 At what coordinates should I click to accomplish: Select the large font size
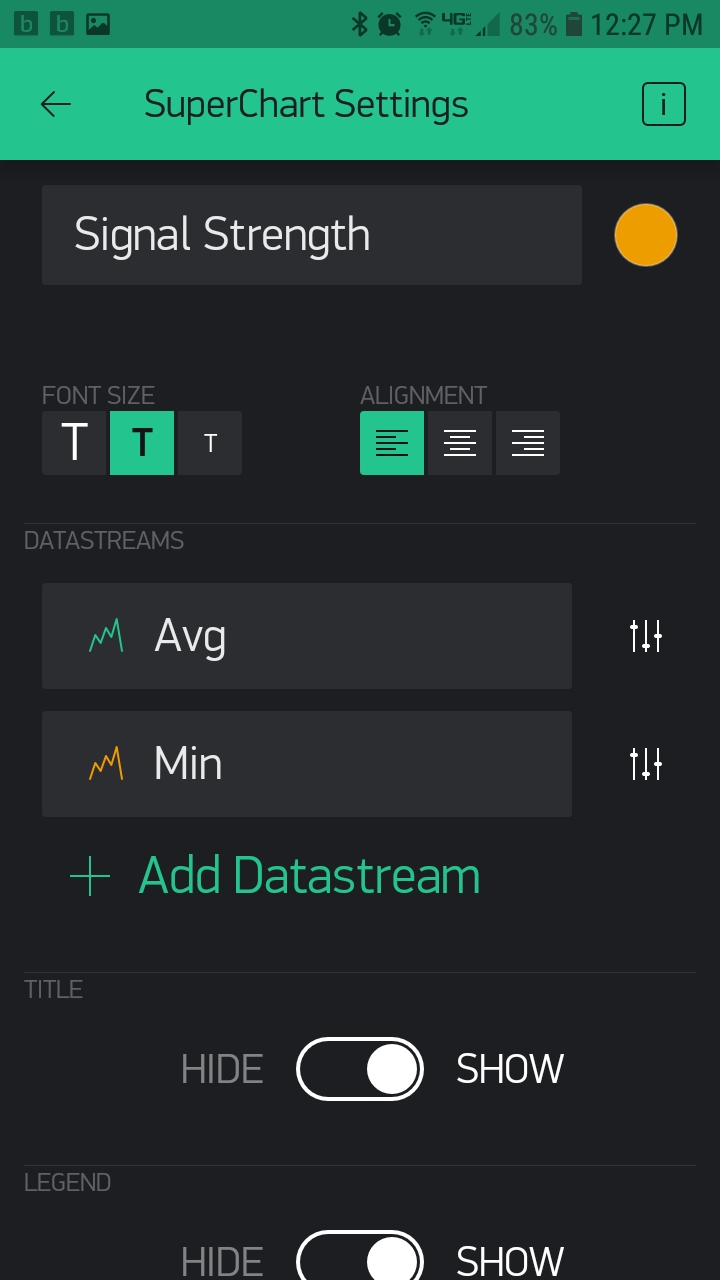(x=74, y=442)
